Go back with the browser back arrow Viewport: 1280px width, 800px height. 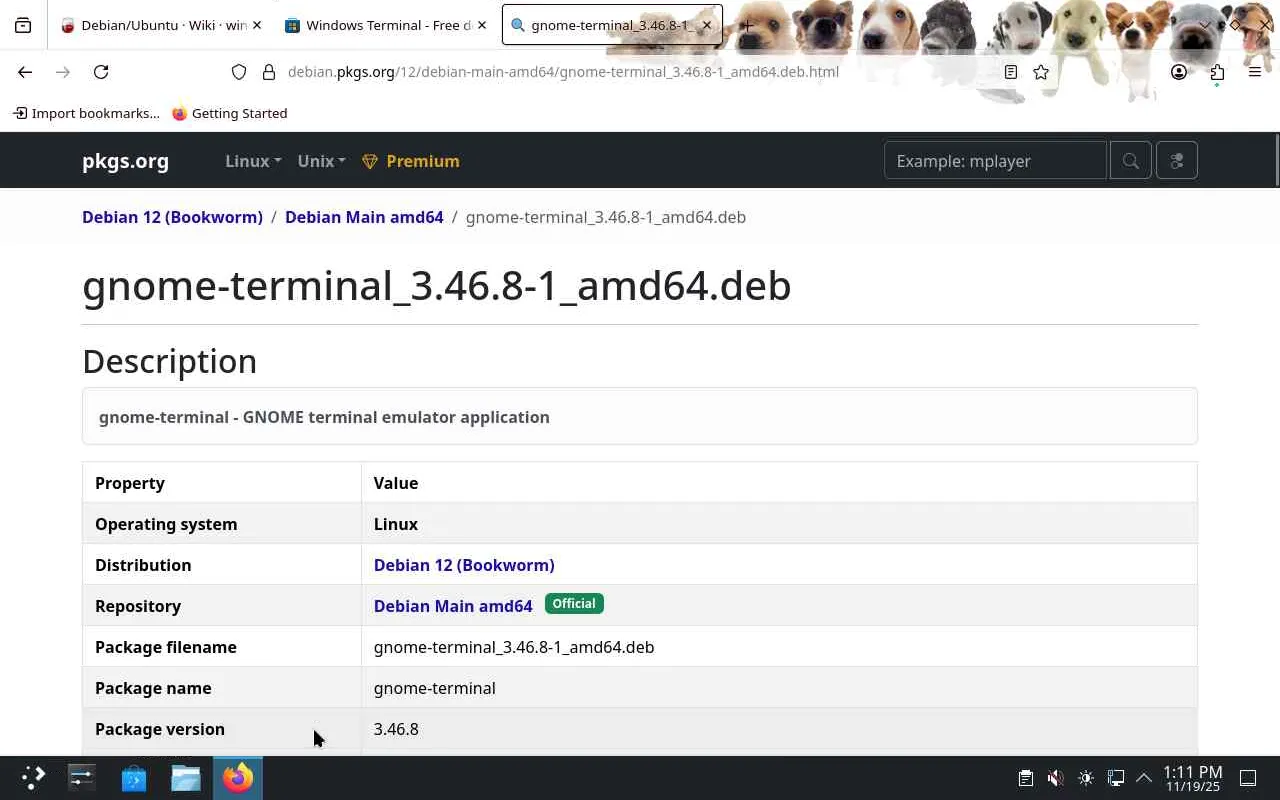[x=25, y=72]
